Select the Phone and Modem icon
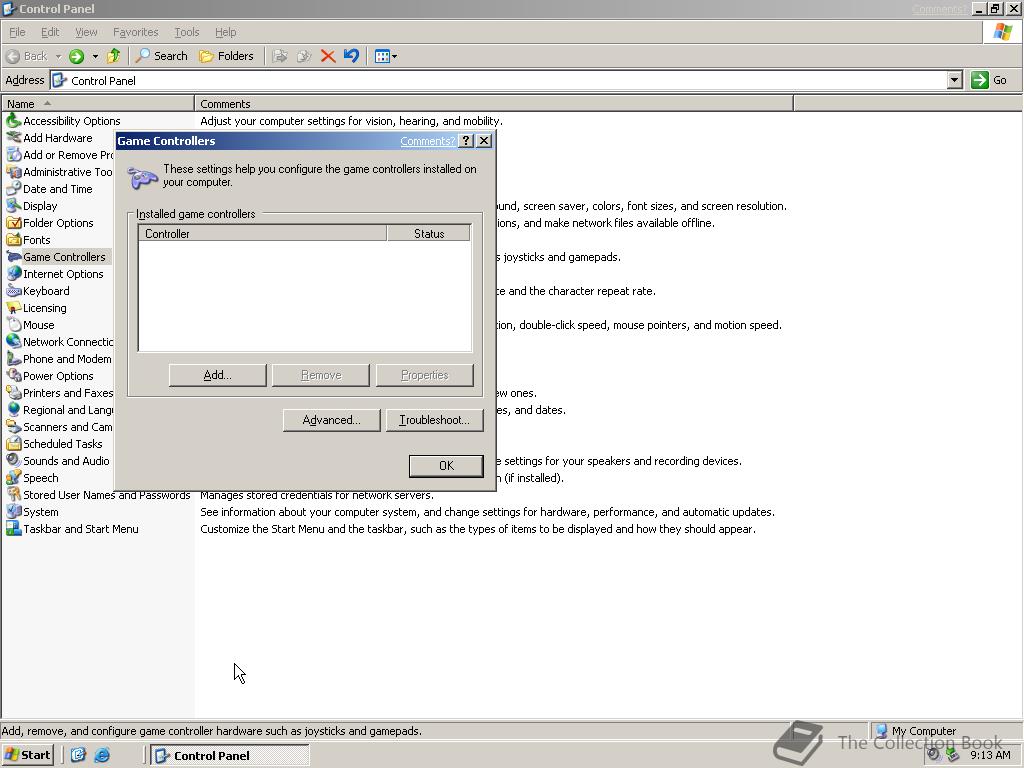 tap(13, 359)
